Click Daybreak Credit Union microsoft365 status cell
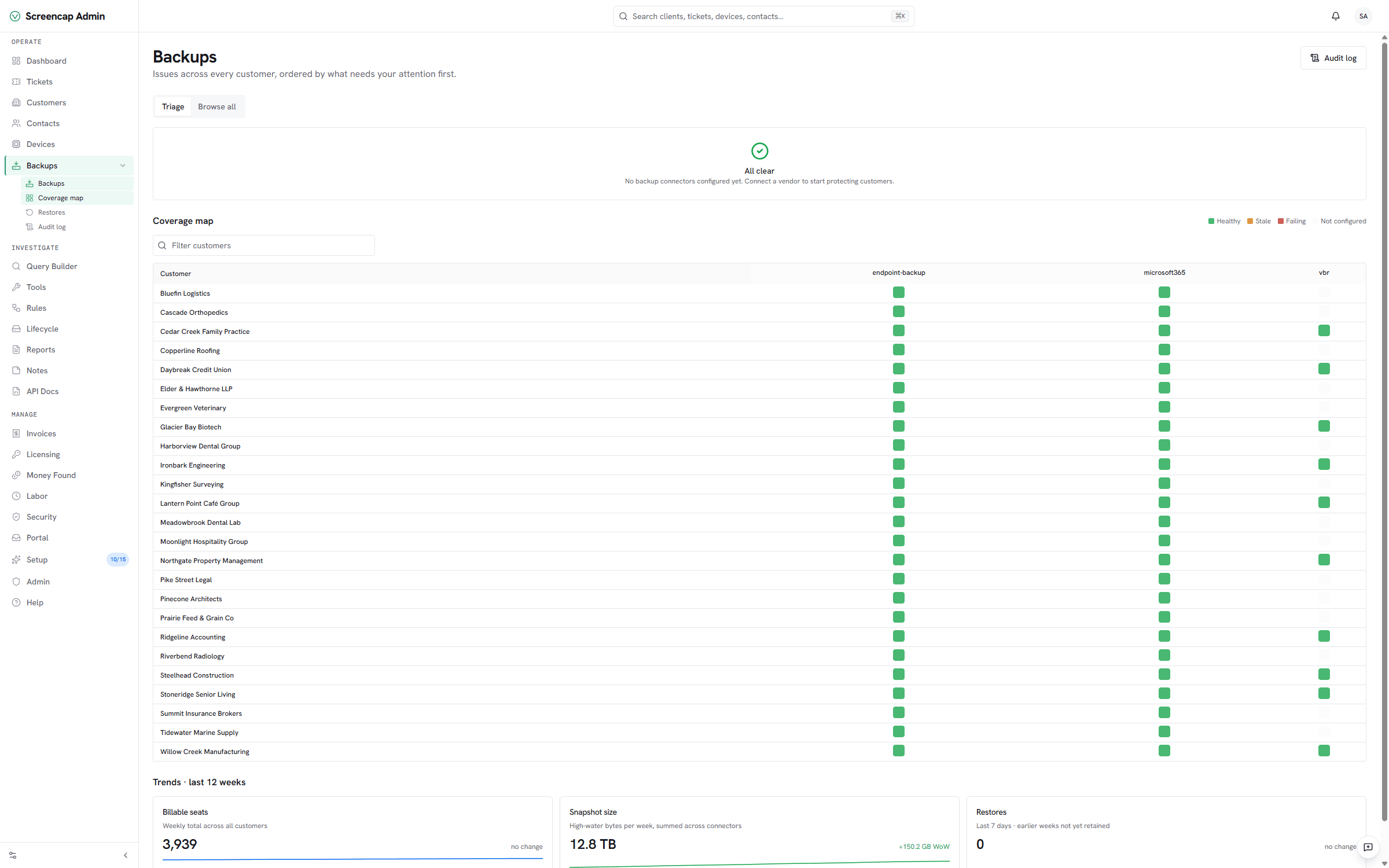 click(x=1164, y=369)
